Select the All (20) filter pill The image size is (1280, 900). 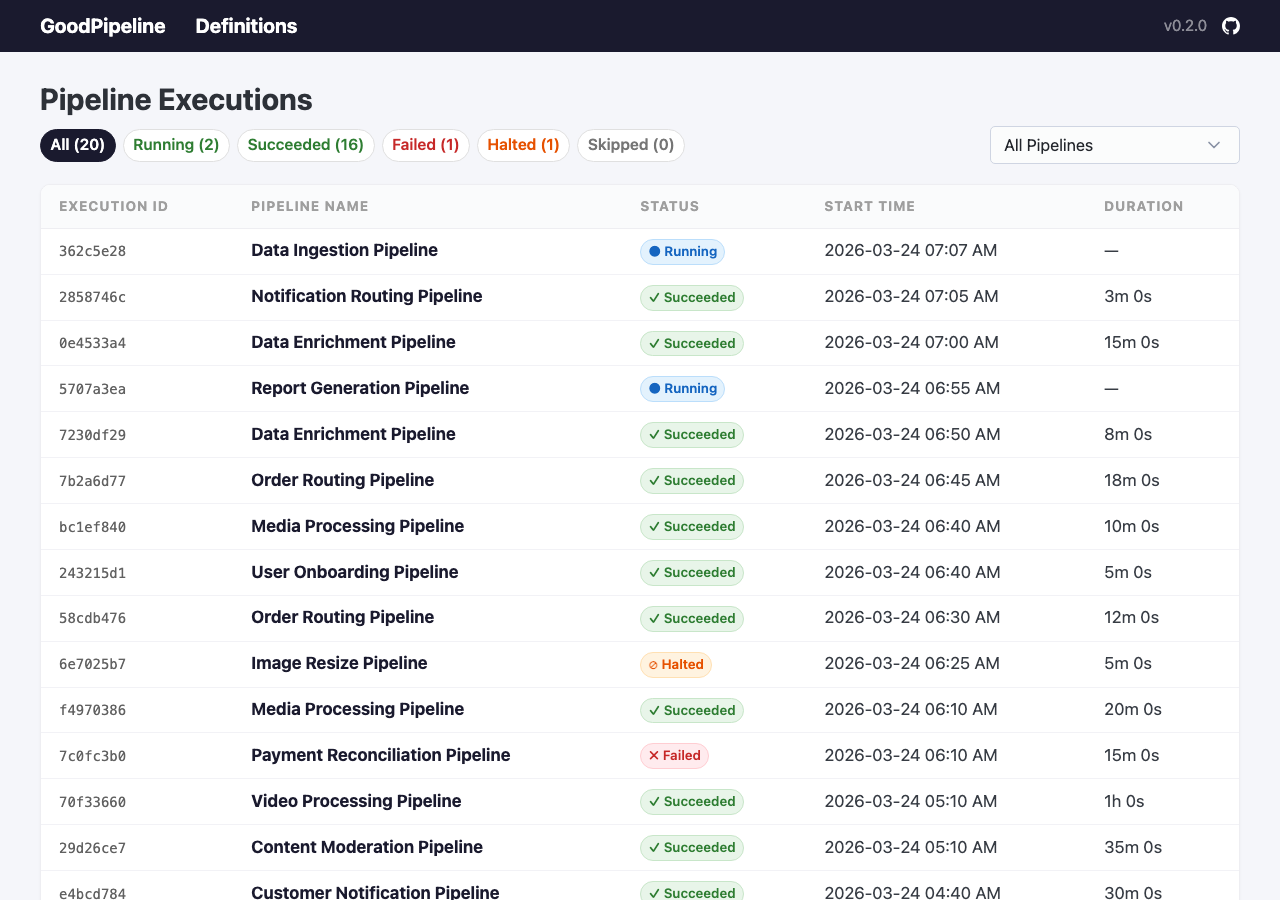(78, 145)
